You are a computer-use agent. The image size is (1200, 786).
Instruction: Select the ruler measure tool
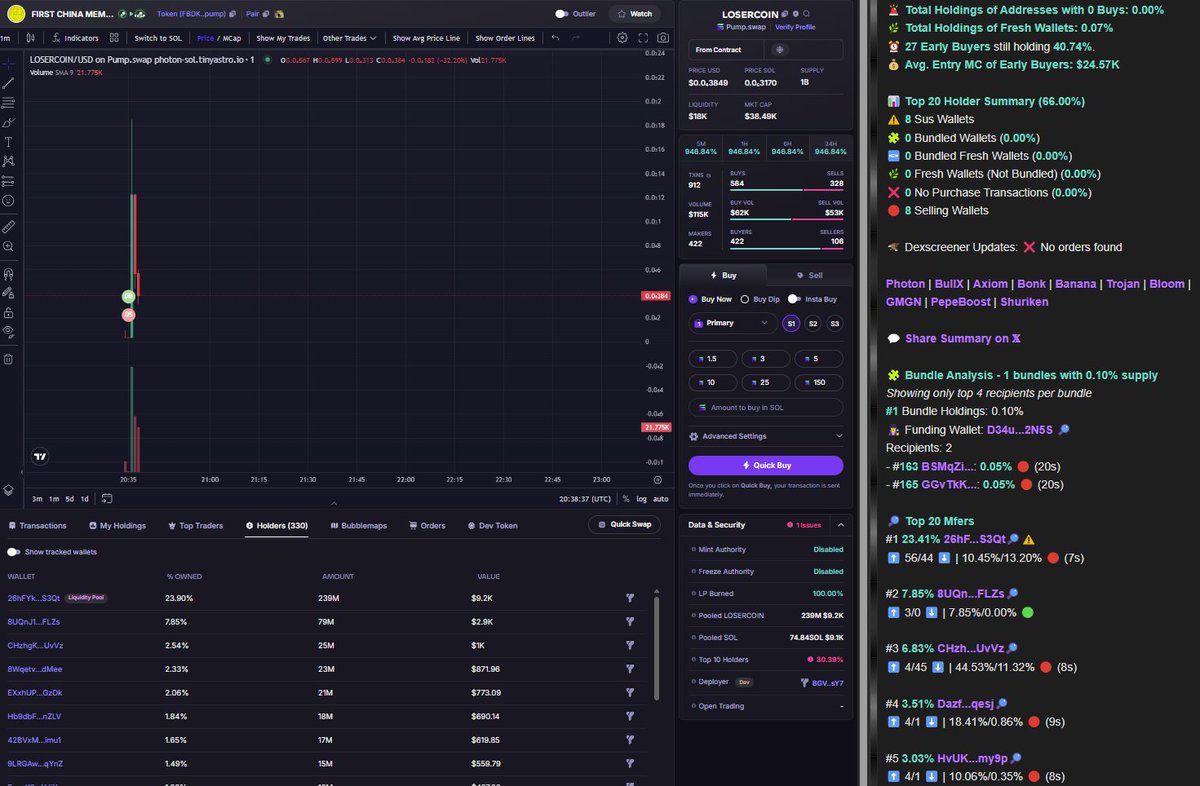pyautogui.click(x=8, y=226)
